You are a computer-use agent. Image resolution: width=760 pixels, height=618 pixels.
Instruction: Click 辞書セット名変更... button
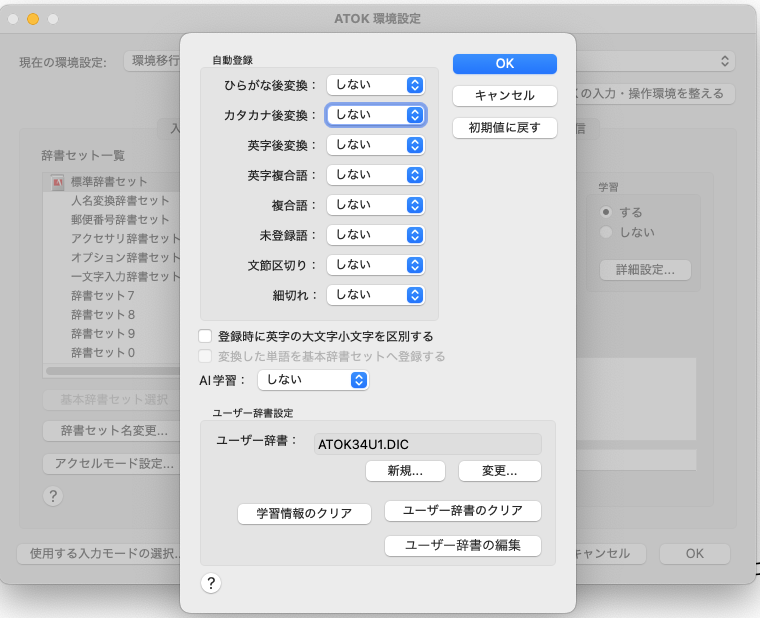[111, 430]
